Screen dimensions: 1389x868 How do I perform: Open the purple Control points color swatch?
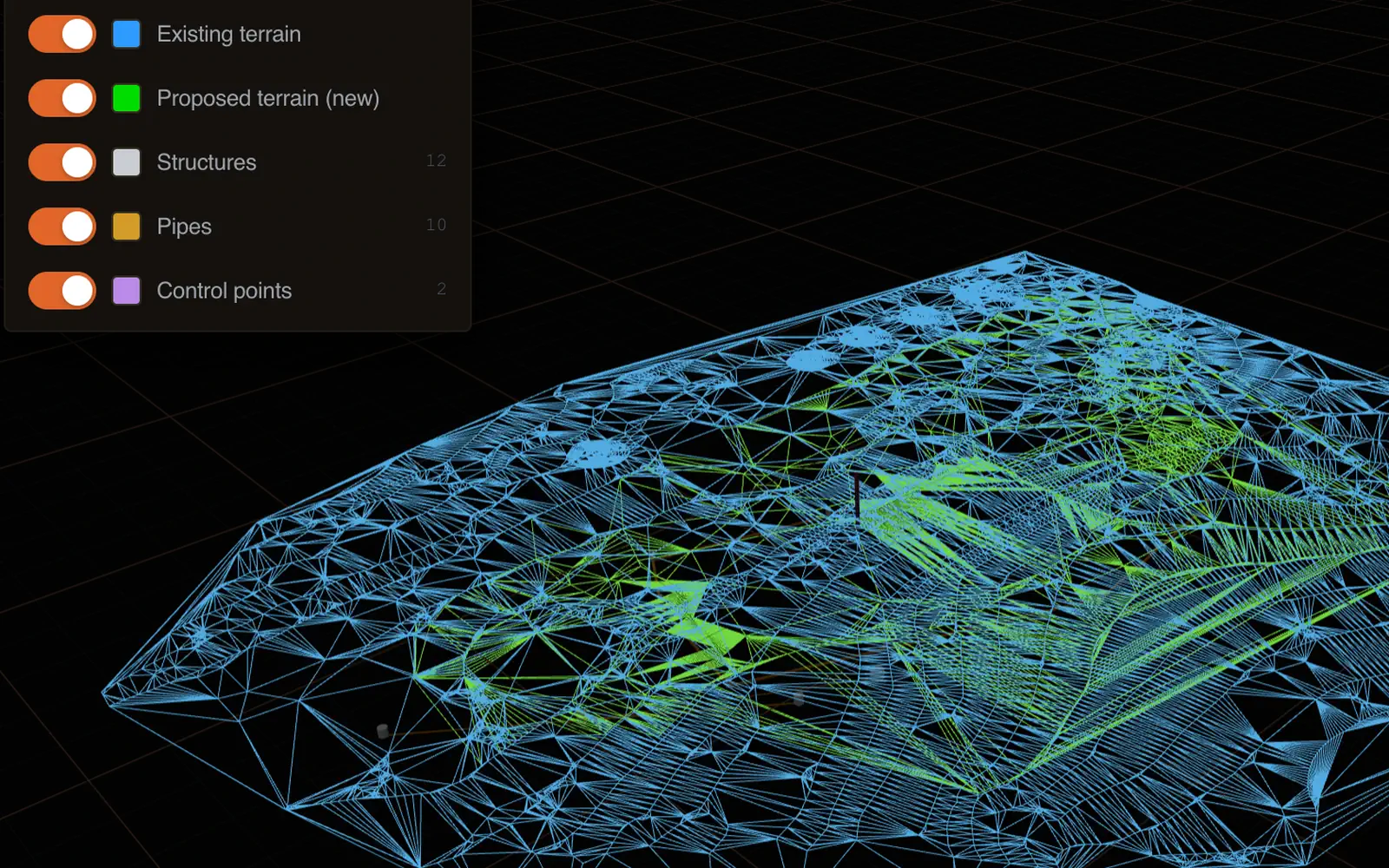point(127,291)
